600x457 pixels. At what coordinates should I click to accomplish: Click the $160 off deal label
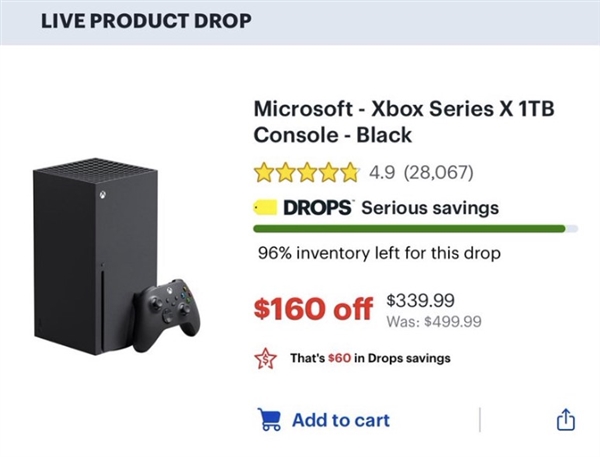click(x=313, y=308)
